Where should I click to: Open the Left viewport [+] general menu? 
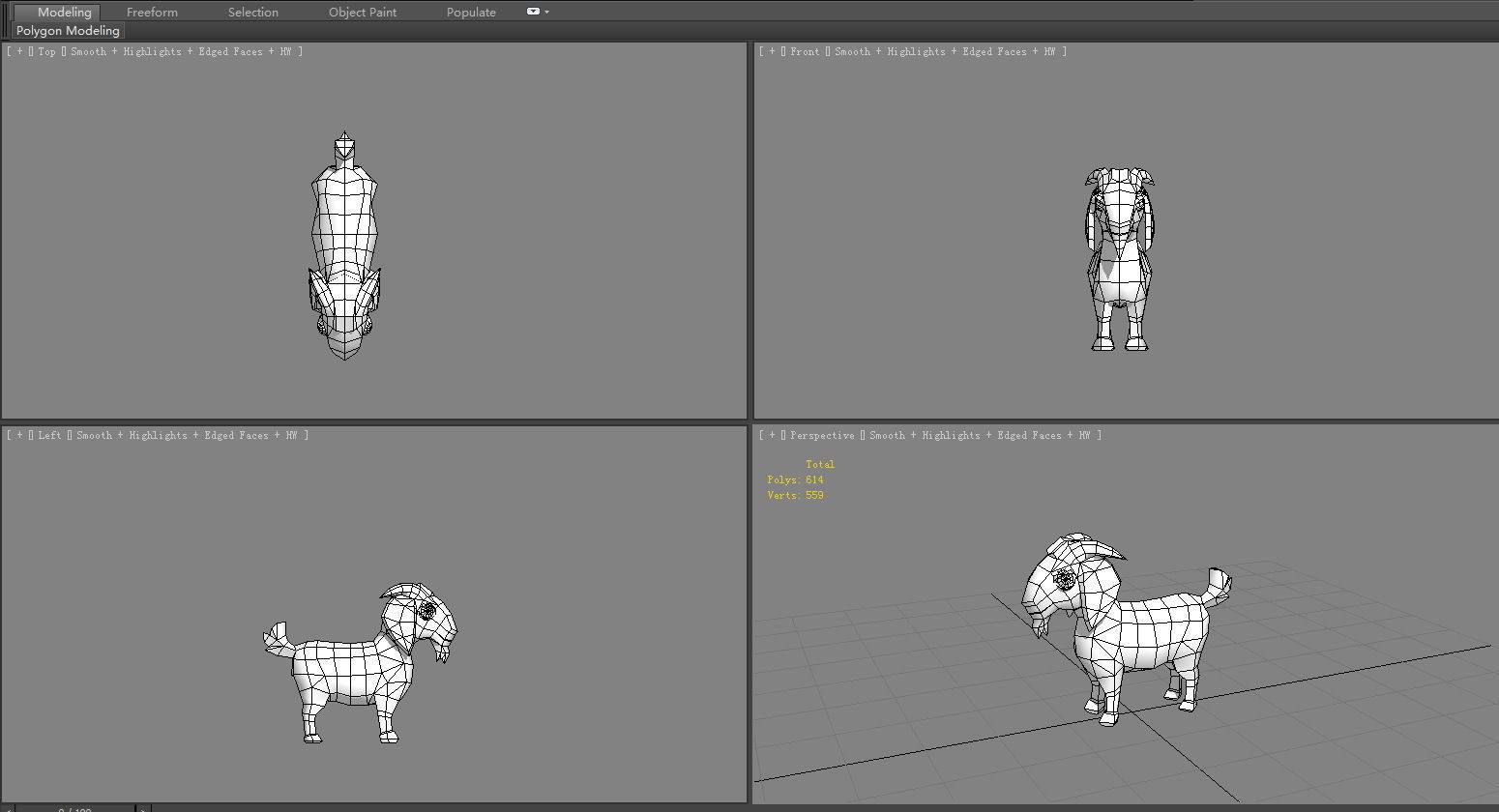20,435
